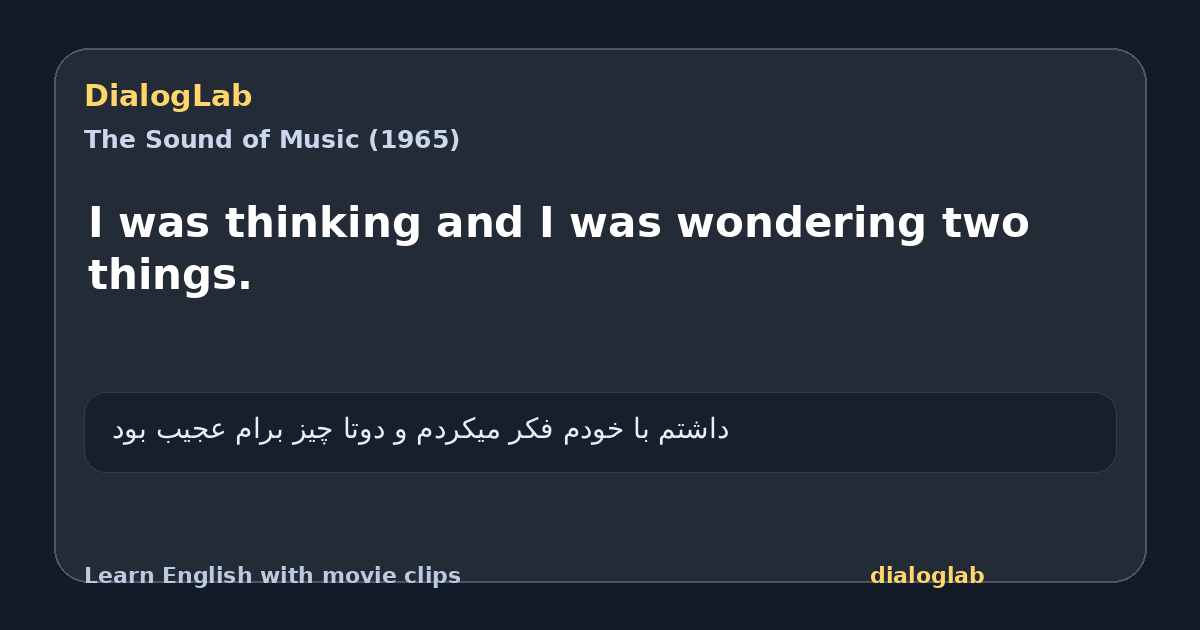This screenshot has height=630, width=1200.
Task: Click the word 'things.' on the second line
Action: coord(170,275)
